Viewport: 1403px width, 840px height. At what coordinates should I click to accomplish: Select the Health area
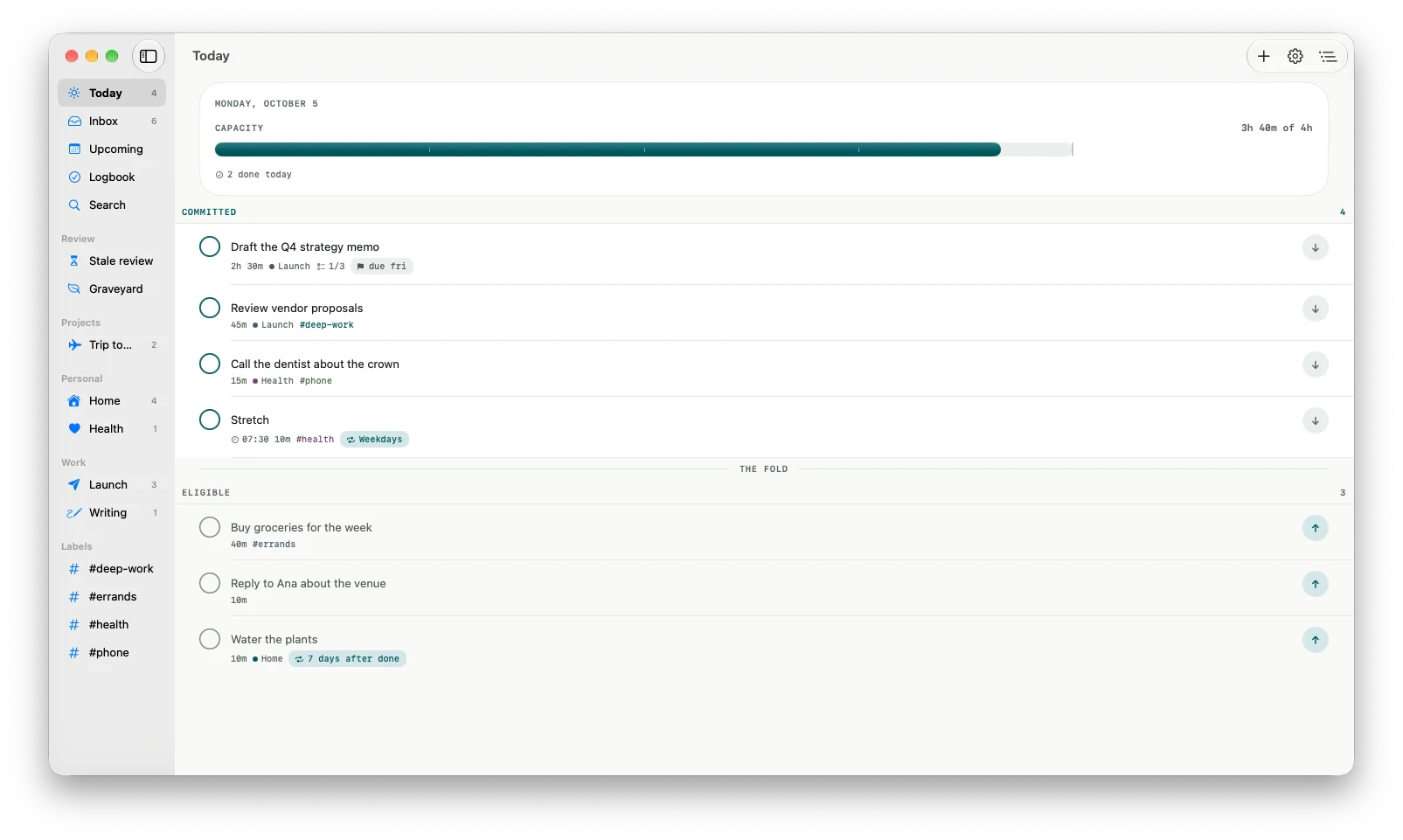point(112,428)
